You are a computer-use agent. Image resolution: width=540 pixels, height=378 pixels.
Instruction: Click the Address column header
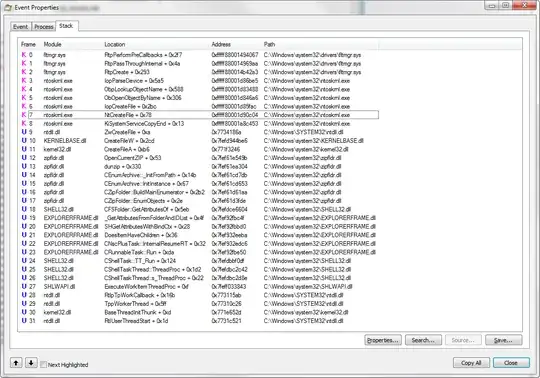[221, 44]
